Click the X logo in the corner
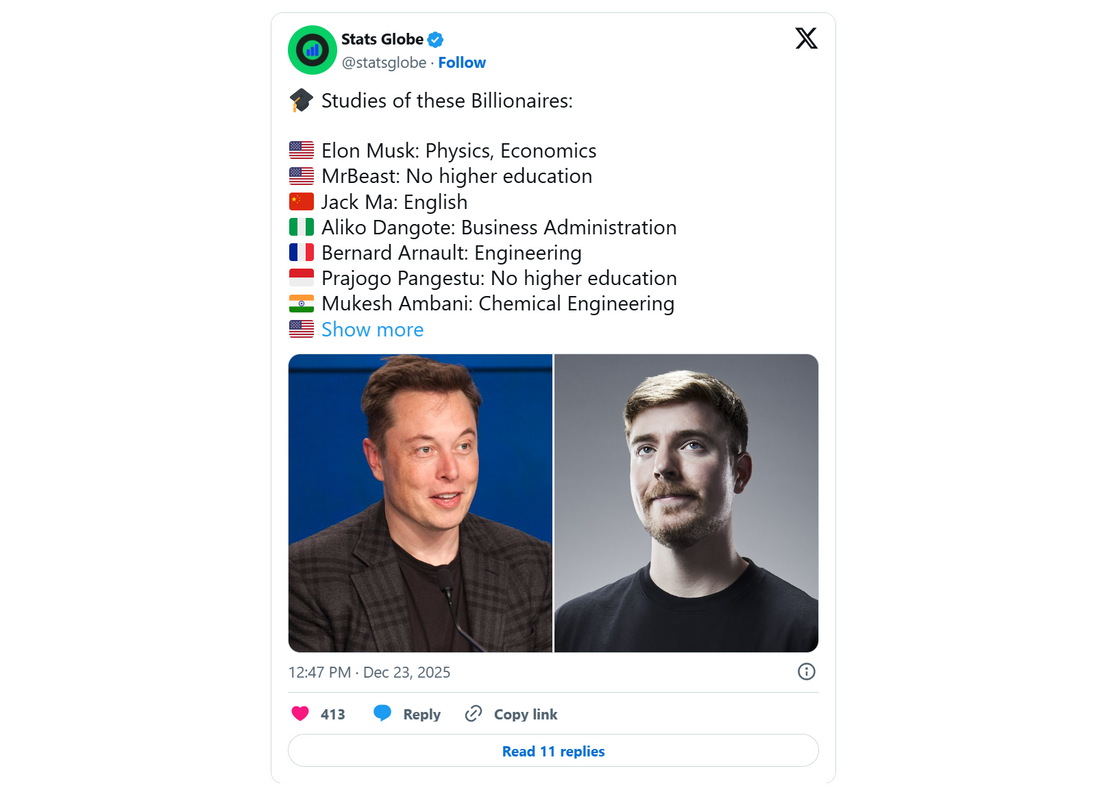 point(806,39)
